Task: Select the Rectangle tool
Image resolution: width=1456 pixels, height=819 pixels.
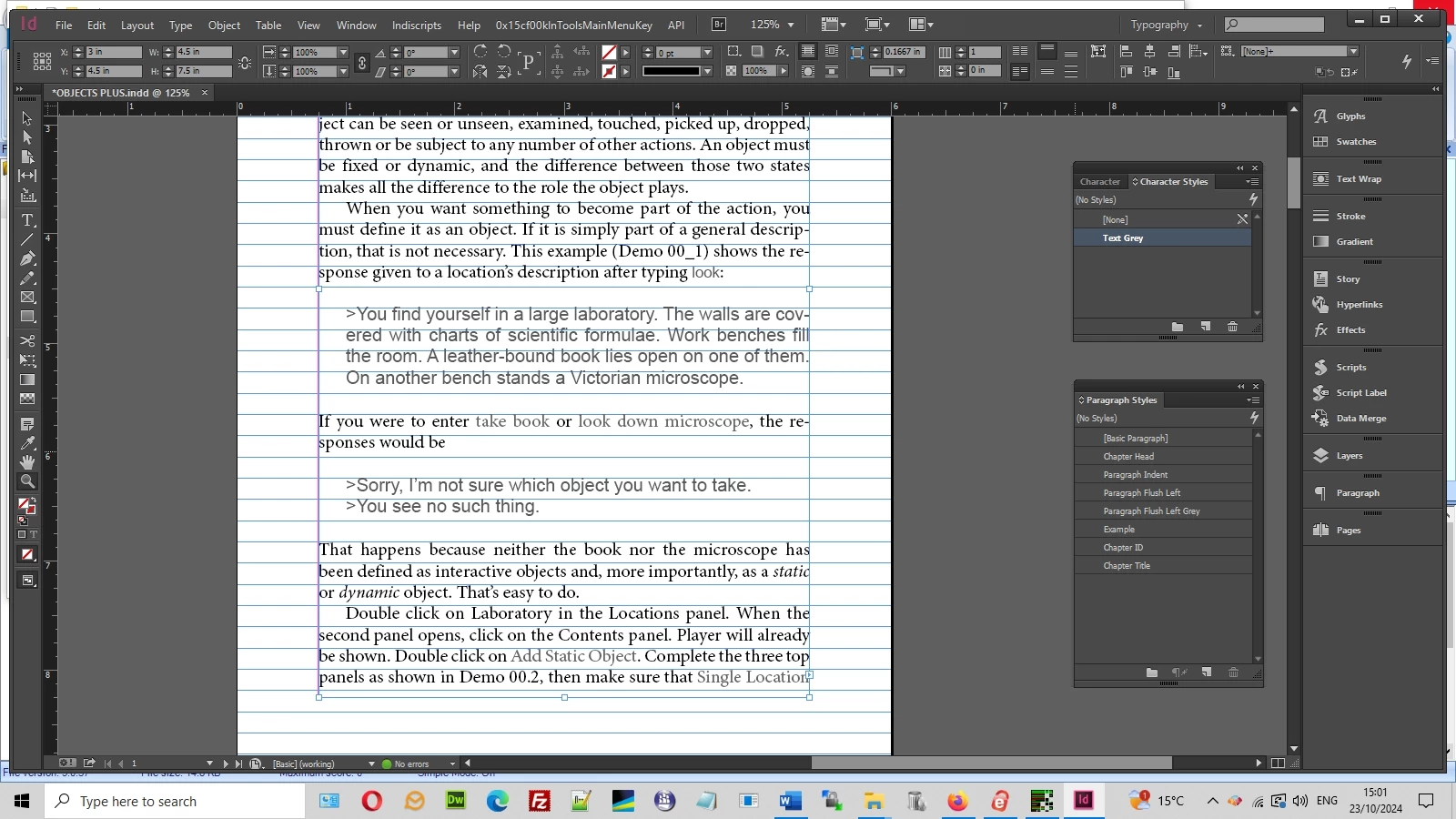Action: [x=27, y=317]
